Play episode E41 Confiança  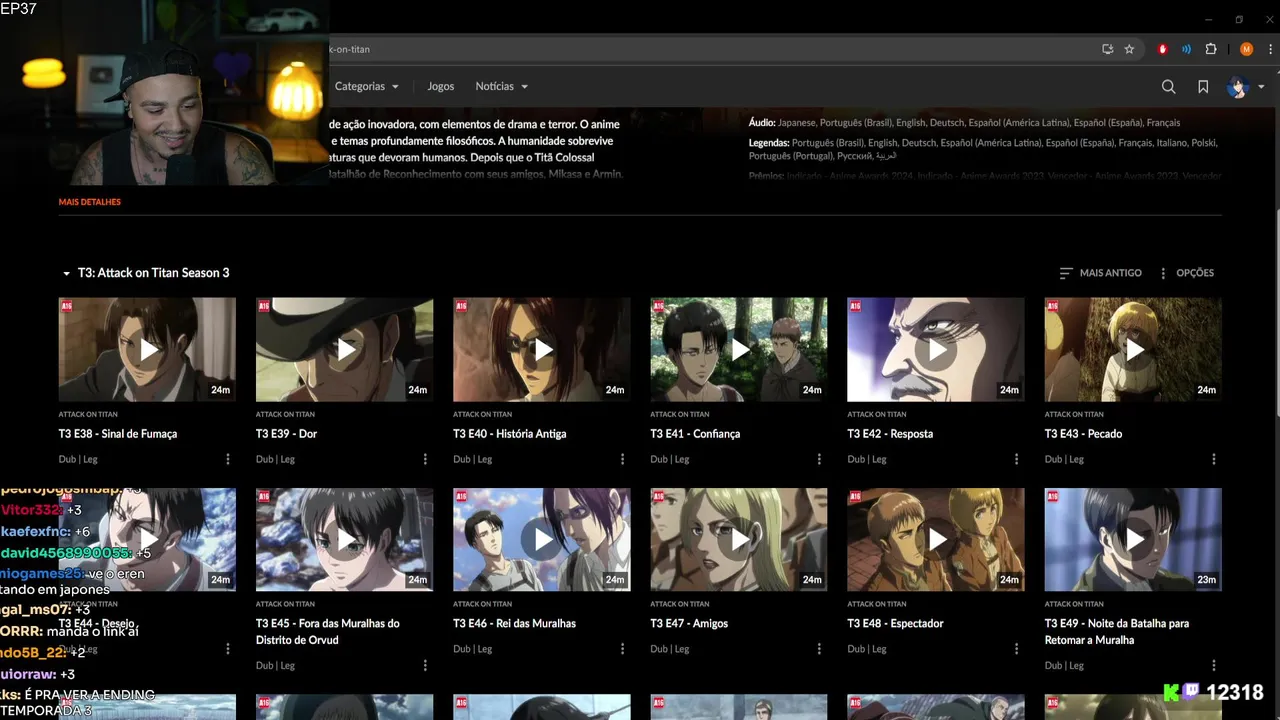click(x=739, y=350)
